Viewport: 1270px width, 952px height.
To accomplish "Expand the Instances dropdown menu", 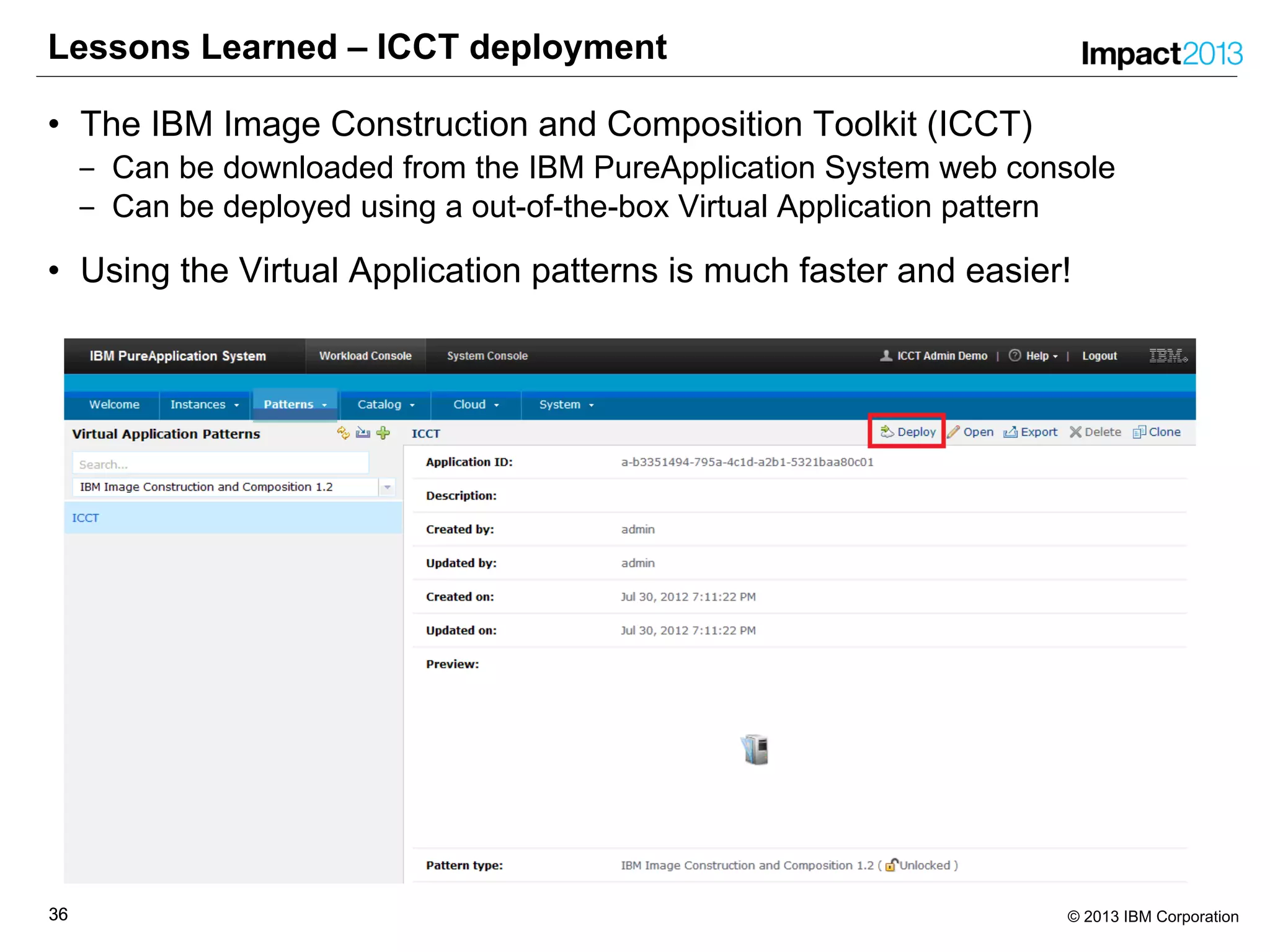I will (x=205, y=405).
